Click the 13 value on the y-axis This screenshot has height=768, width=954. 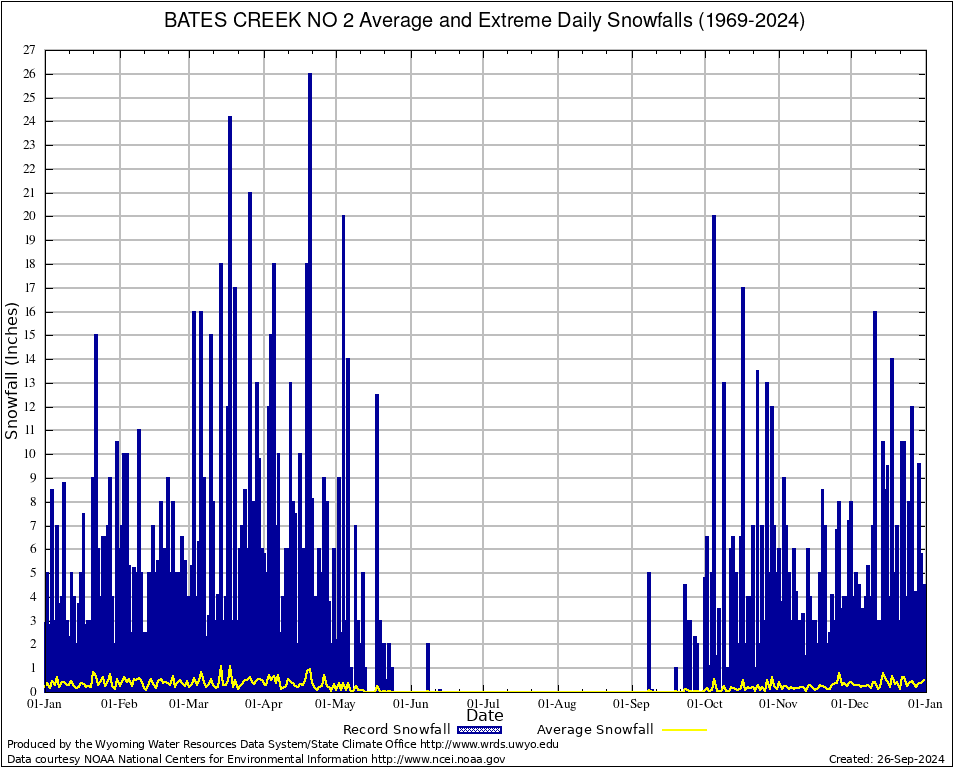pyautogui.click(x=29, y=383)
